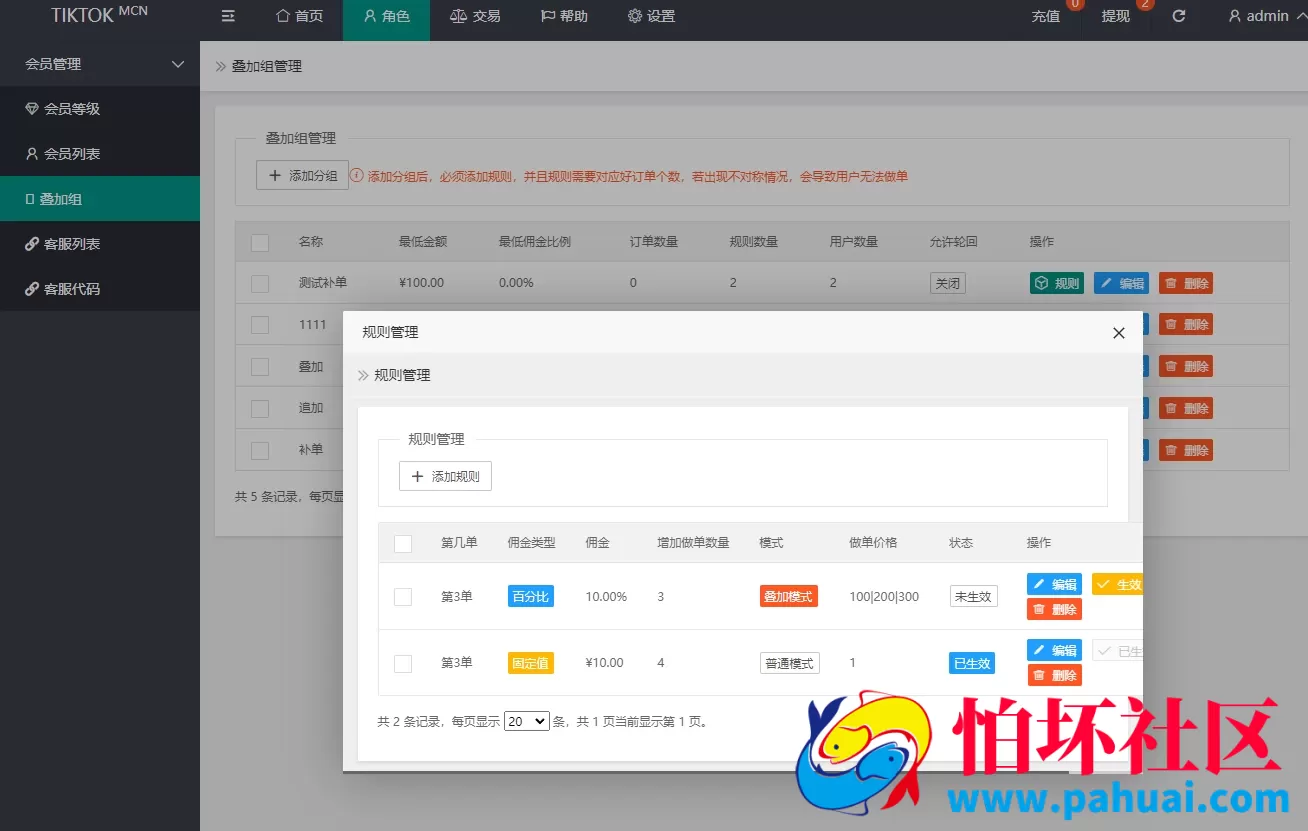Delete the 固定值 rule
Image resolution: width=1308 pixels, height=831 pixels.
(x=1054, y=675)
